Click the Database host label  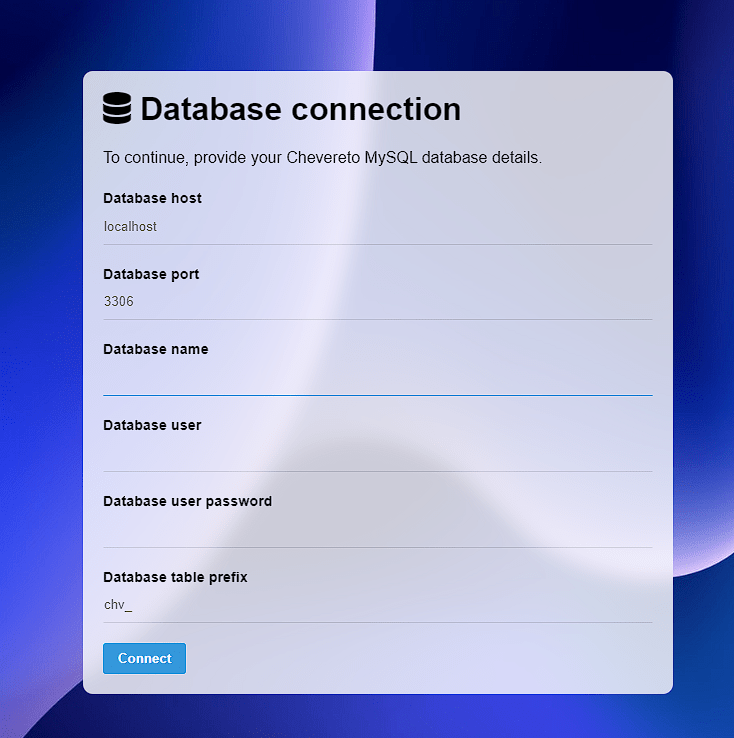[x=152, y=198]
